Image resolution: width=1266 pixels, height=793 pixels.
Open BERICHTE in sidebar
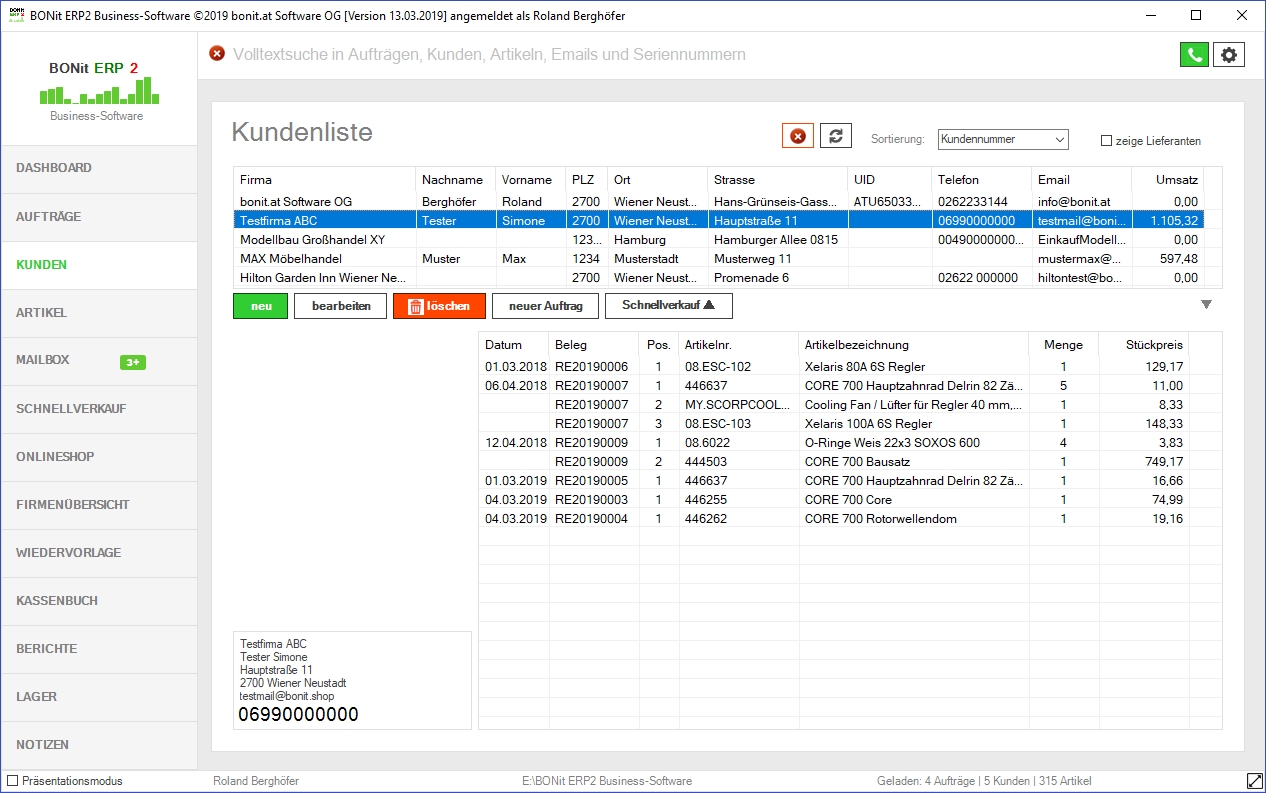(98, 649)
